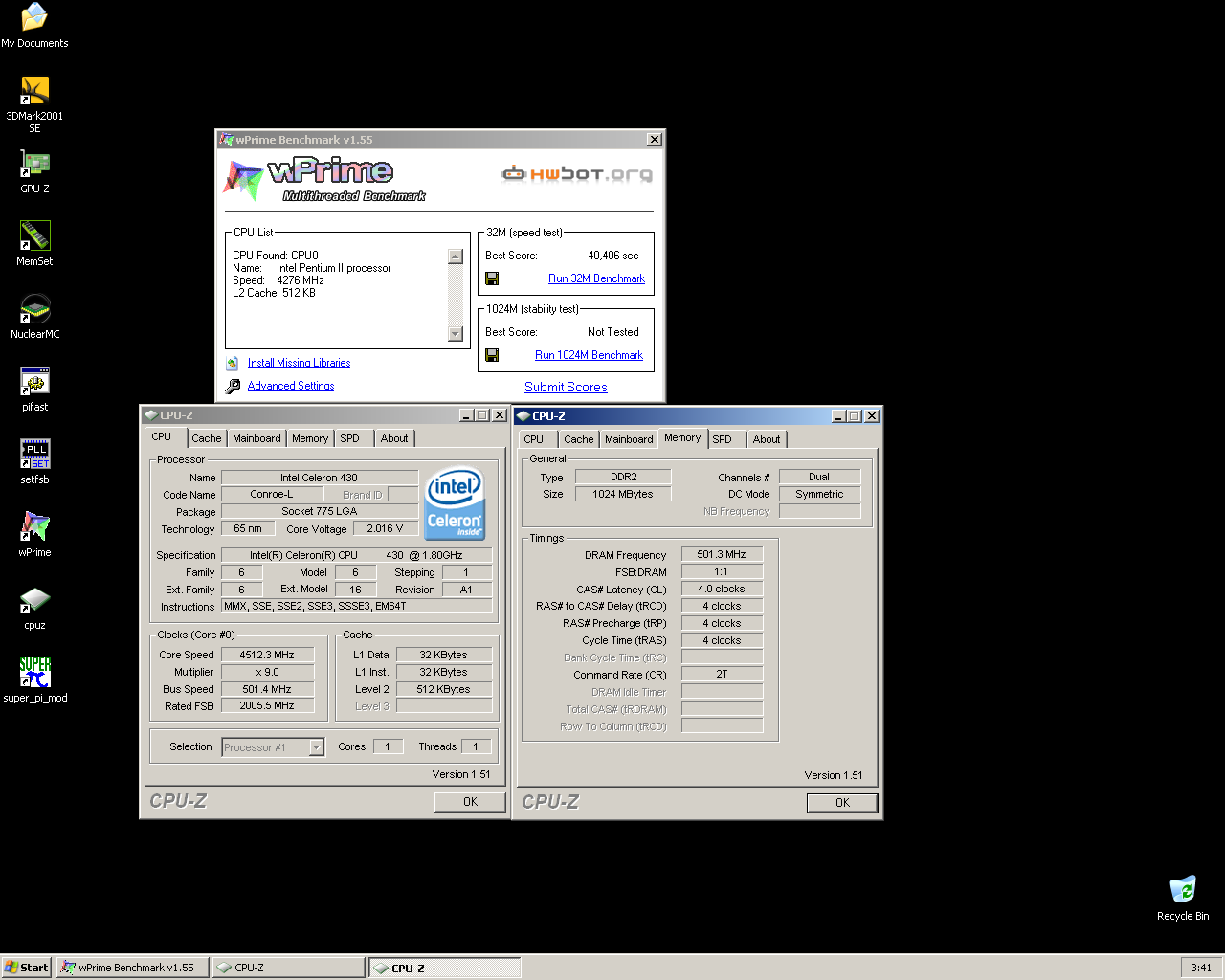Open wPrime Advanced Settings link

[x=291, y=386]
